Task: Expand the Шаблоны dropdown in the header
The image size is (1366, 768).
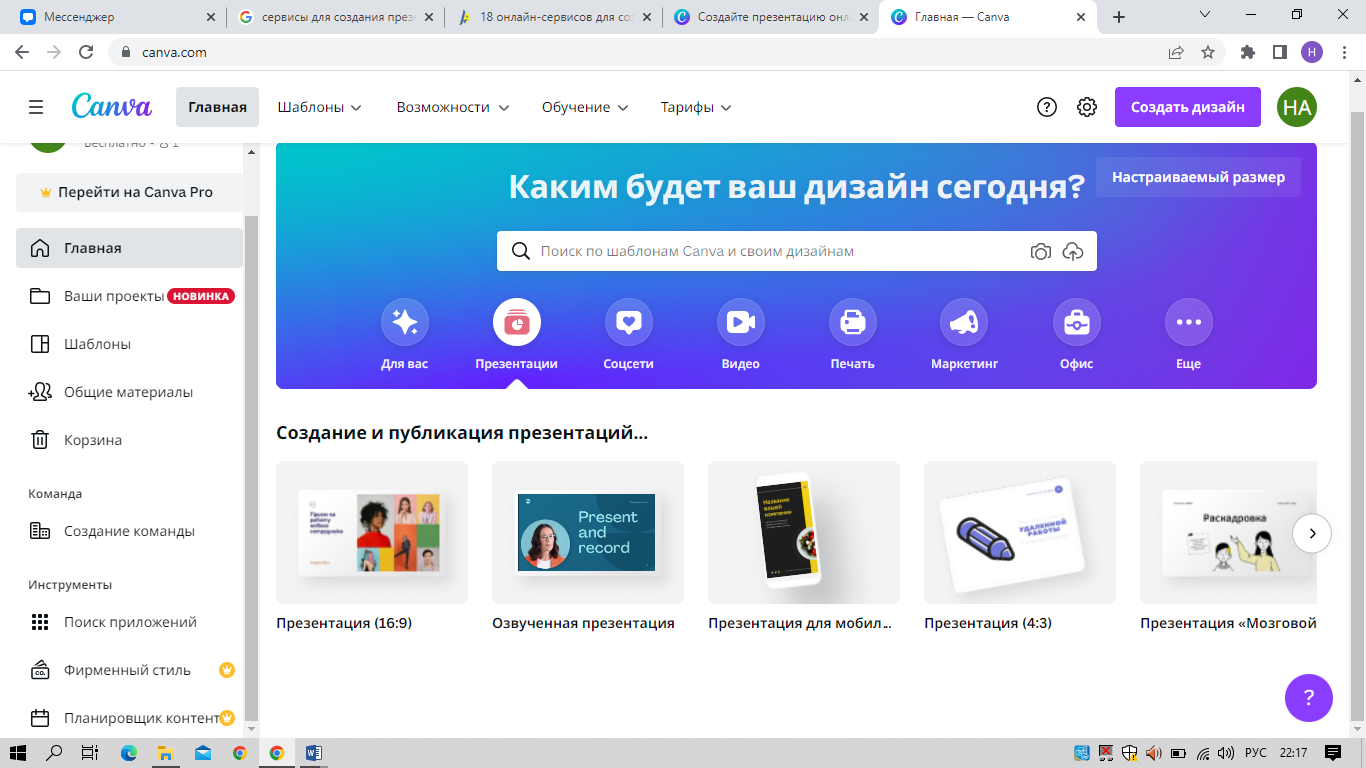Action: [x=320, y=107]
